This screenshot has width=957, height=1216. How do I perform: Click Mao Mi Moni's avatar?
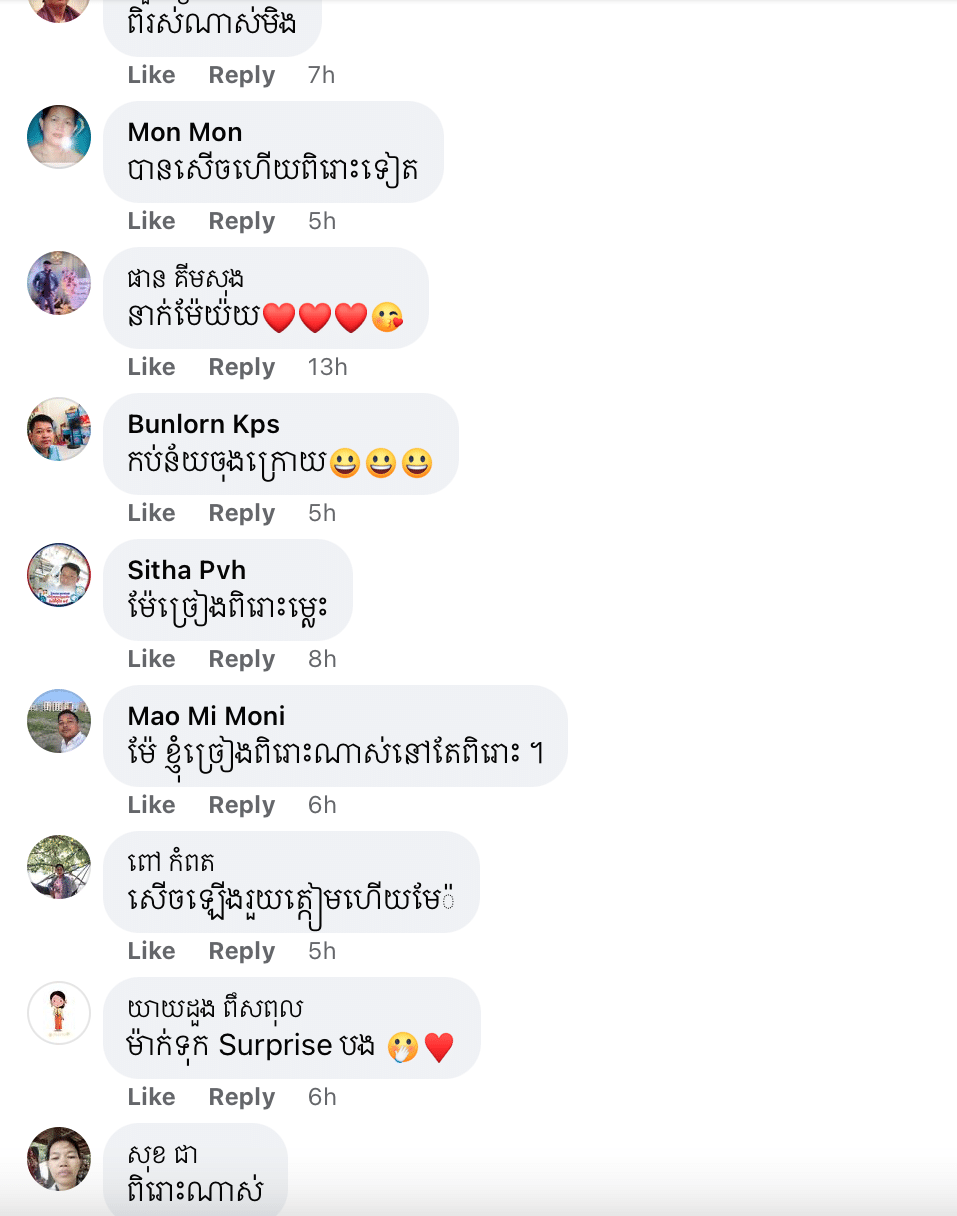coord(59,720)
